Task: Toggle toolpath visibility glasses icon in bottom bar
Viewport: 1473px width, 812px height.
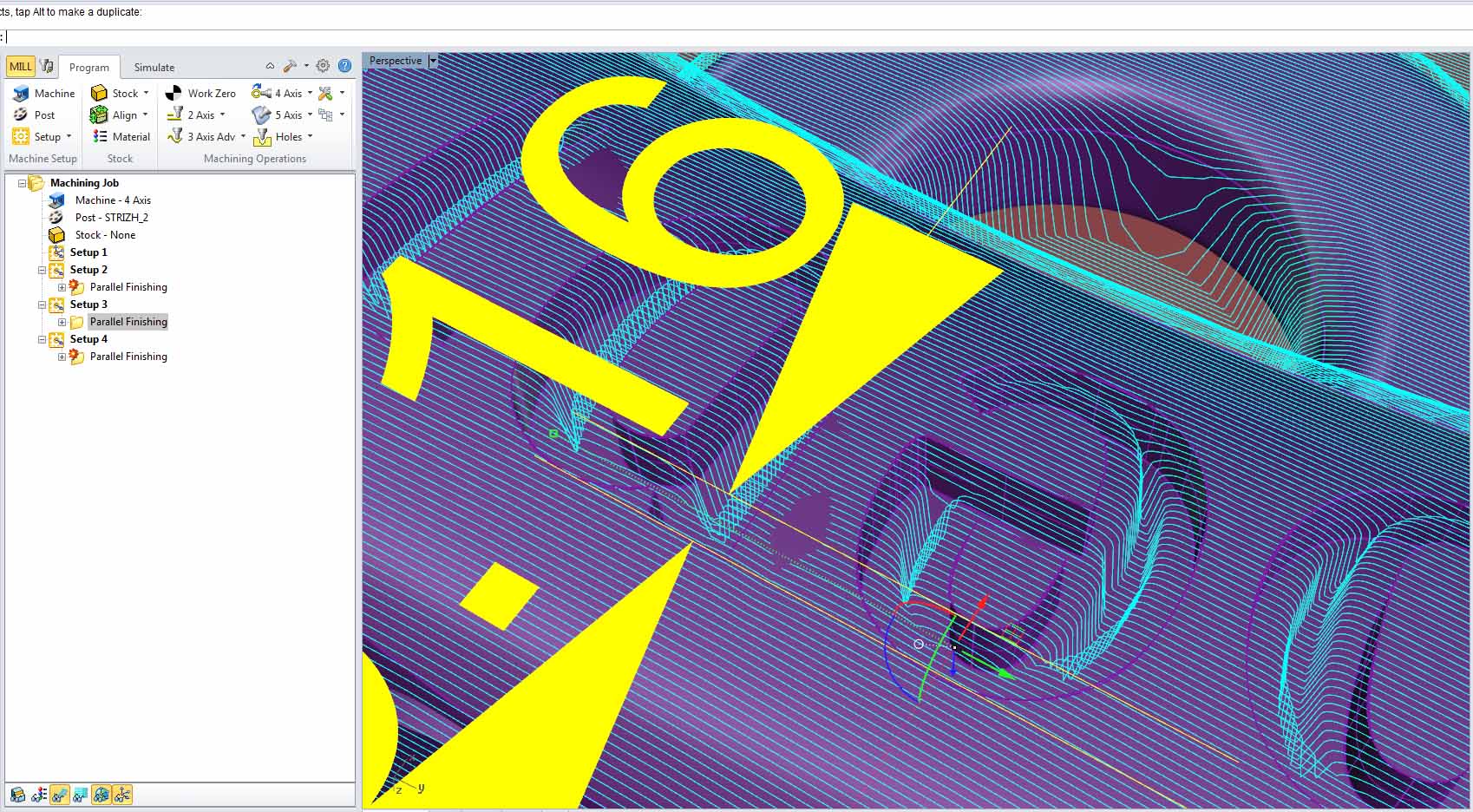Action: pyautogui.click(x=81, y=794)
